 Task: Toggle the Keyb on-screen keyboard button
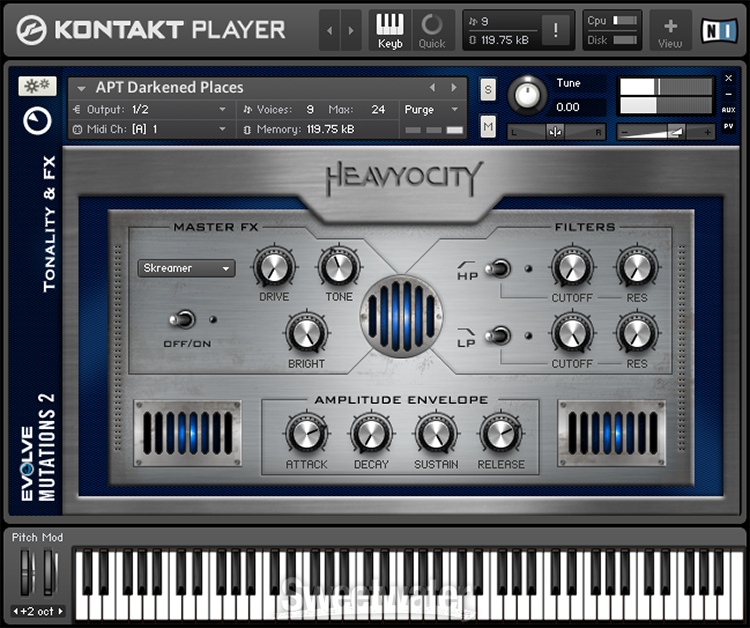[390, 30]
